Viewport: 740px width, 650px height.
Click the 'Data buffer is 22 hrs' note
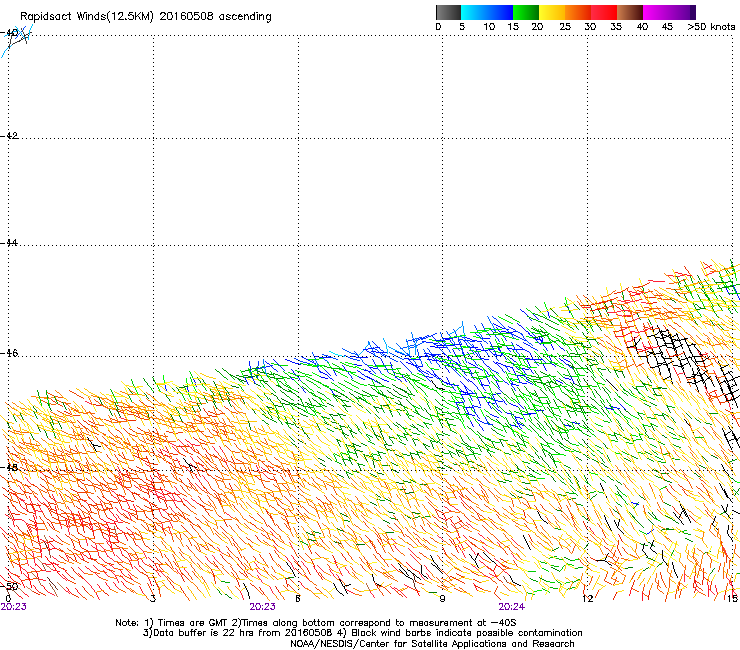coord(362,633)
